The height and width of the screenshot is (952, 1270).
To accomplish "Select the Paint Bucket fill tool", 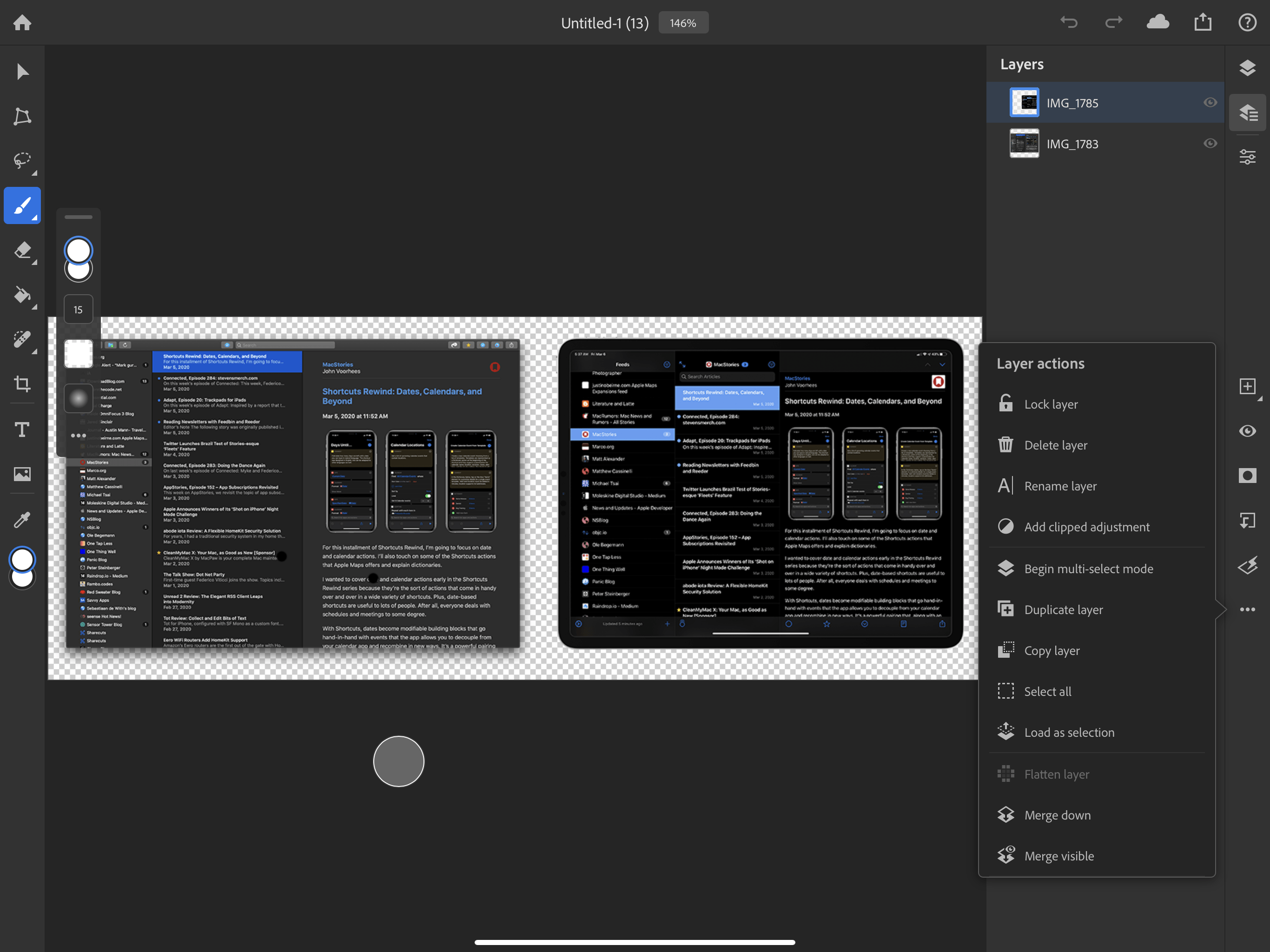I will pyautogui.click(x=22, y=295).
